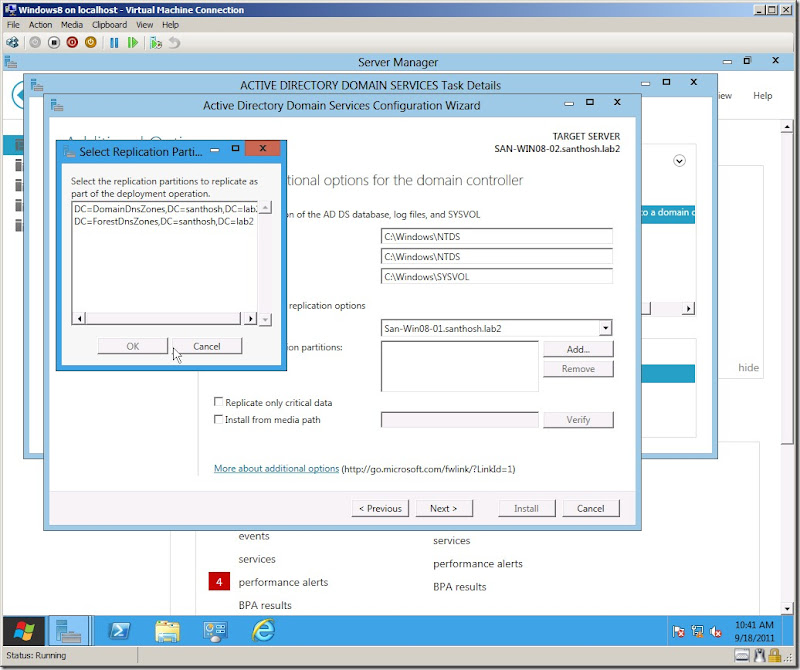
Task: Click the Ctrl+Alt+Del toolbar icon
Action: (x=13, y=43)
